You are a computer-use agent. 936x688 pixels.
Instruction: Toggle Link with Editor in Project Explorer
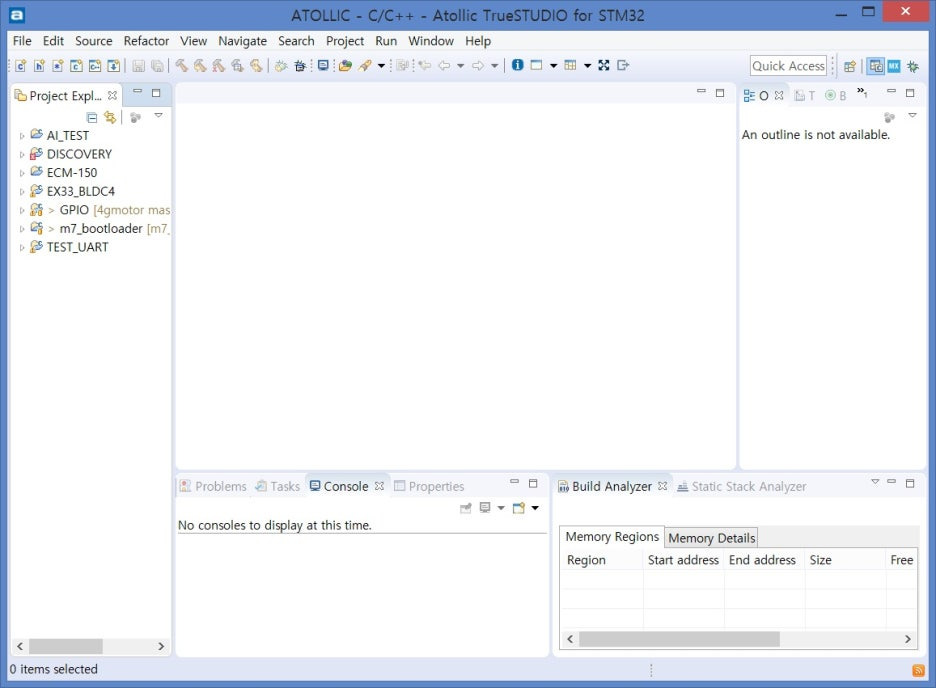110,117
